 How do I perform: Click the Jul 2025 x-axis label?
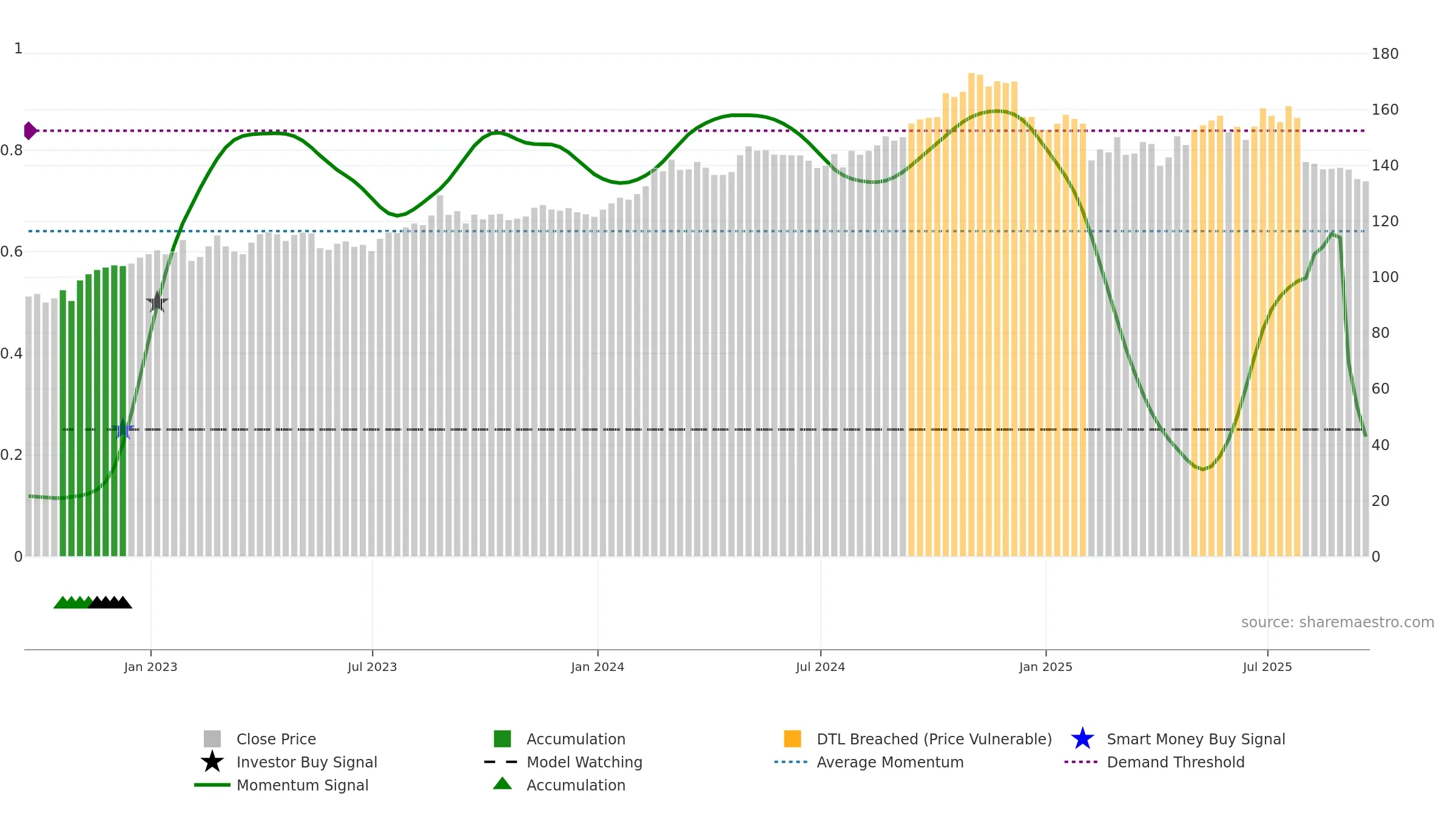click(1267, 667)
